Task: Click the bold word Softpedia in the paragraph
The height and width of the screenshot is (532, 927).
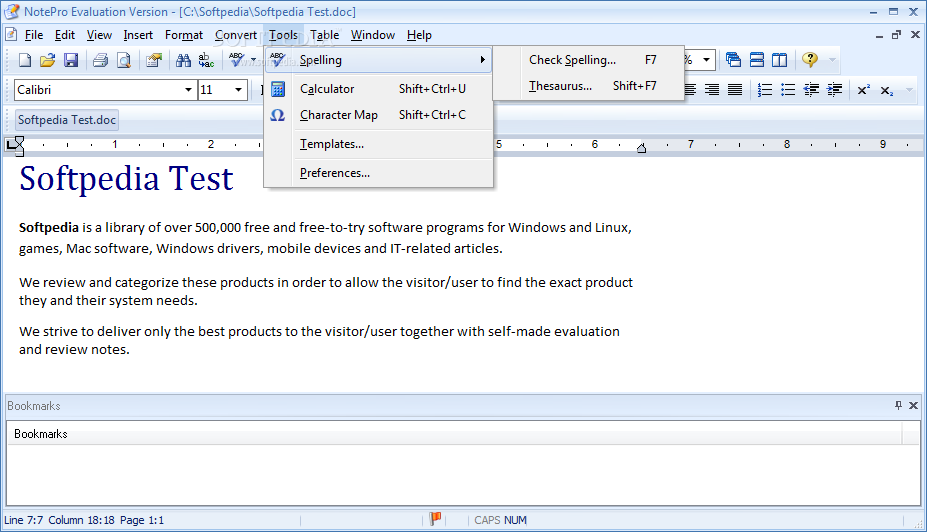Action: 48,228
